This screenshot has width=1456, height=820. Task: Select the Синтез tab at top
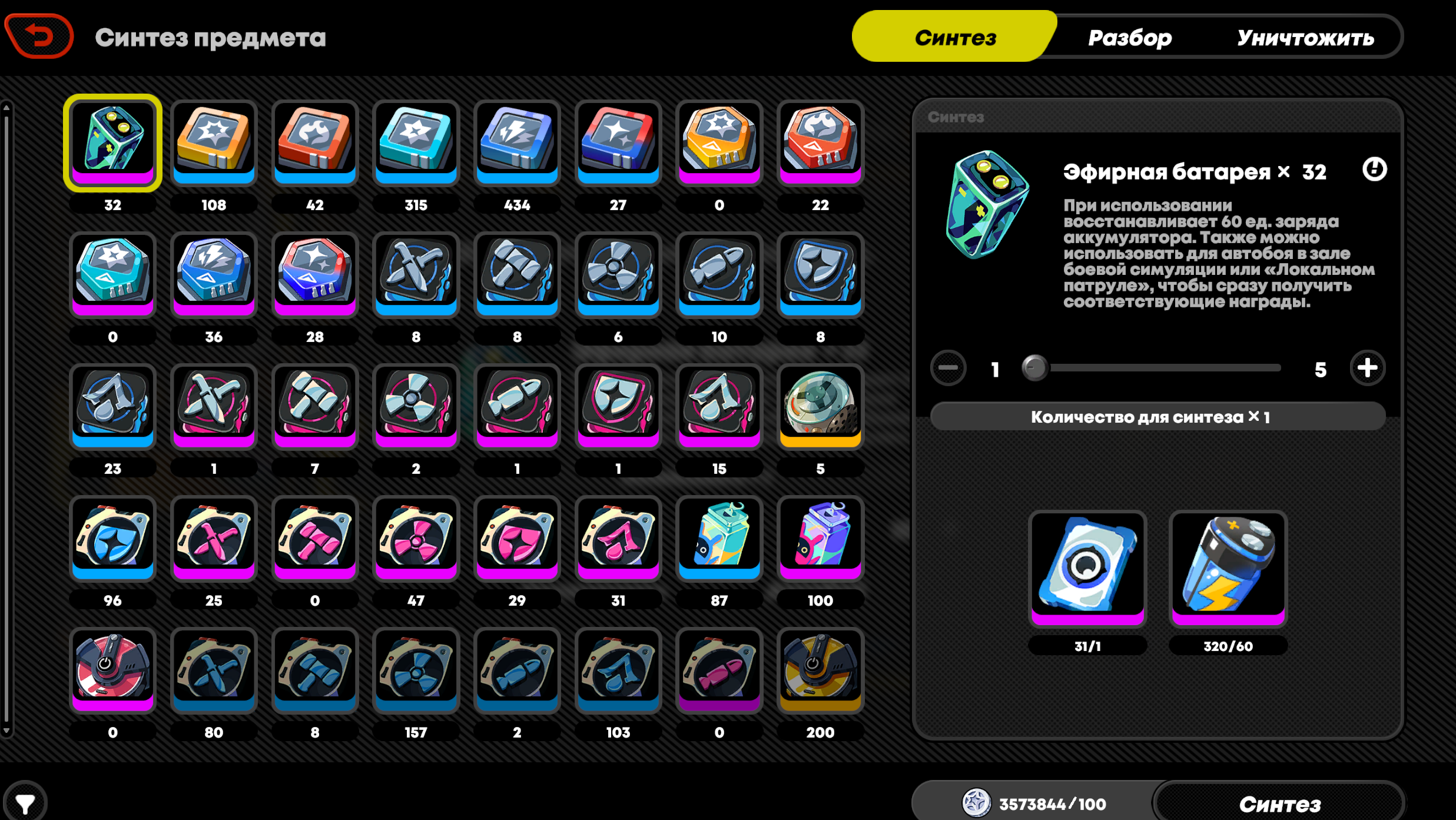pyautogui.click(x=954, y=36)
